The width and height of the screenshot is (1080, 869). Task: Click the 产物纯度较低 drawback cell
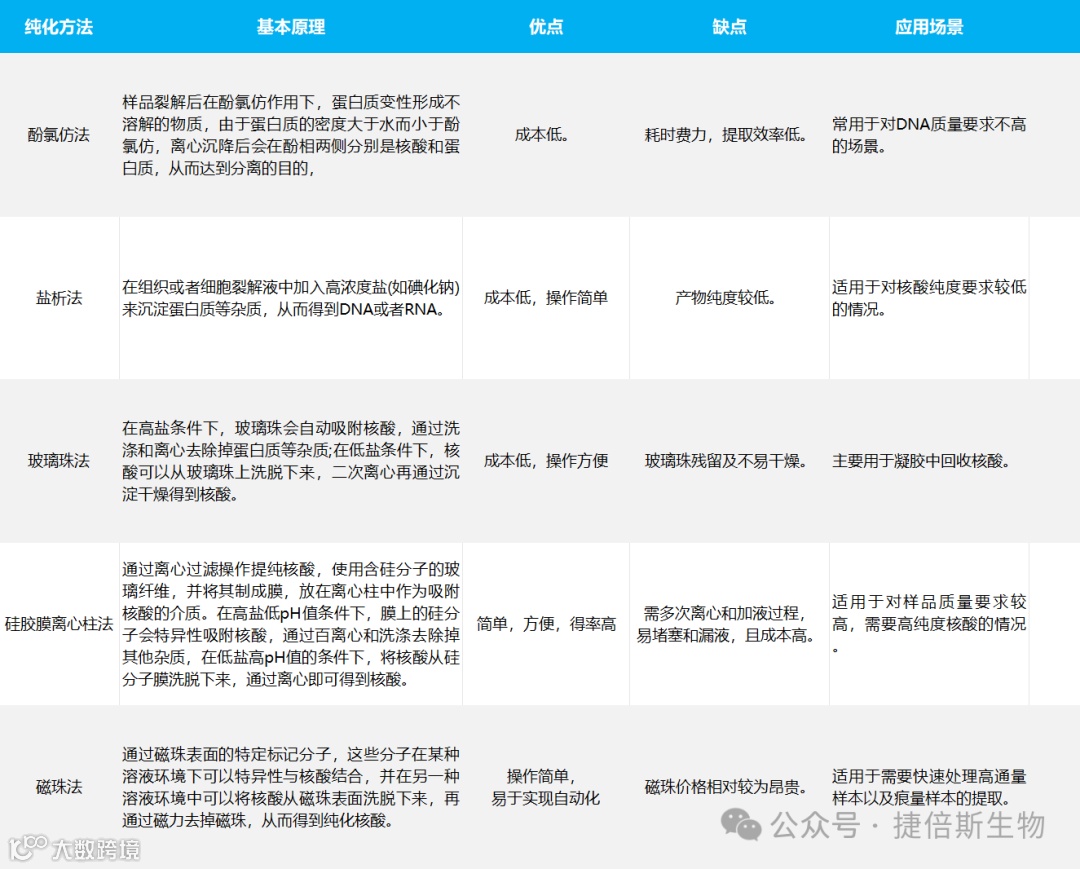tap(727, 298)
